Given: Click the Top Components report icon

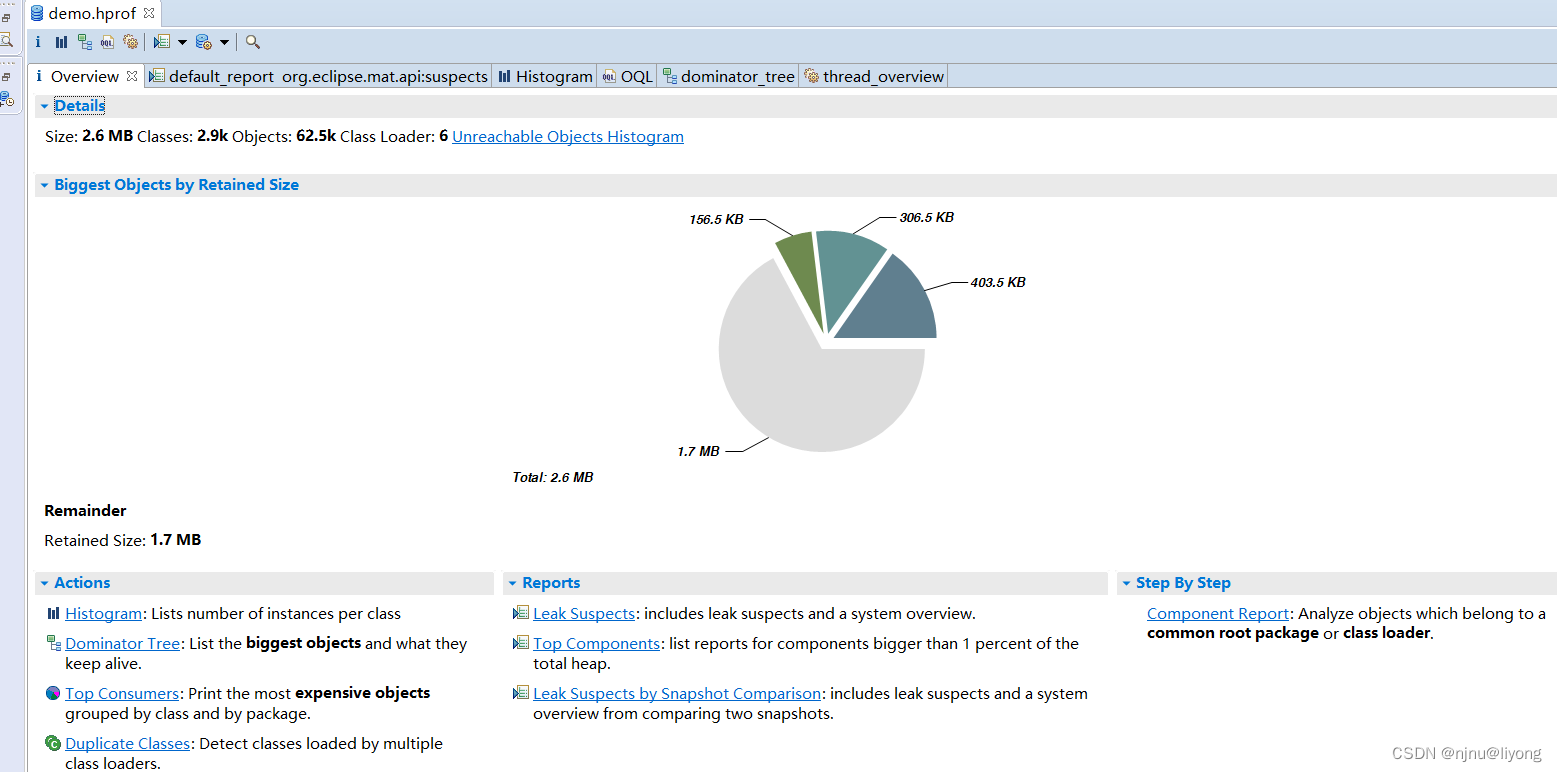Looking at the screenshot, I should click(521, 643).
